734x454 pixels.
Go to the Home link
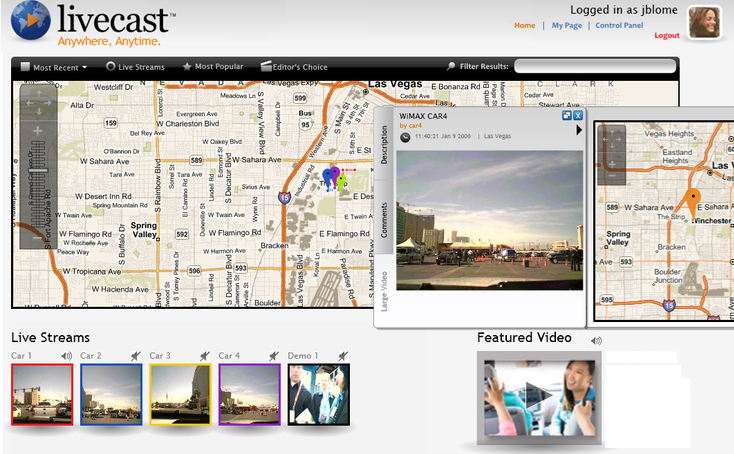pos(524,25)
